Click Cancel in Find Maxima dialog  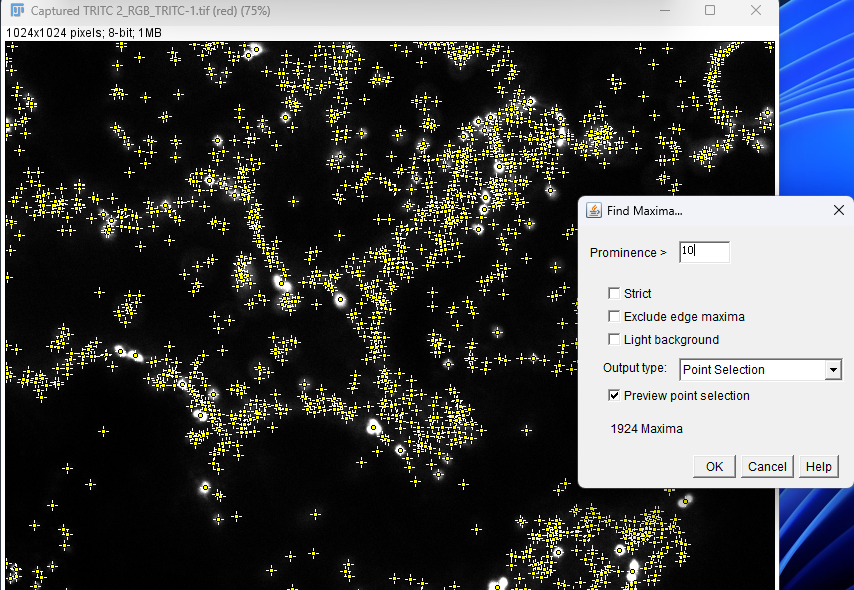coord(767,466)
